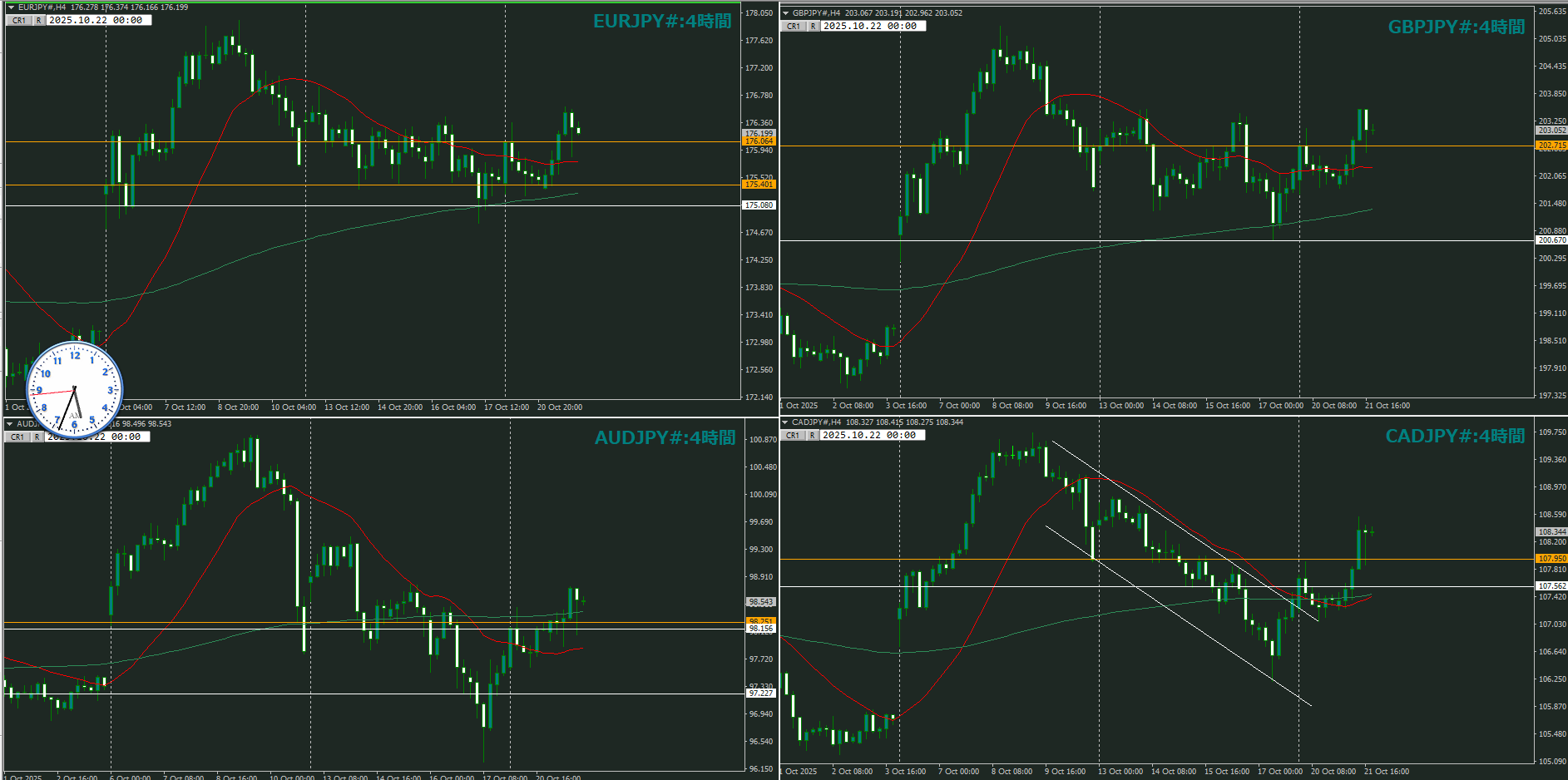Click the CR1 button on EURJPY chart
Image resolution: width=1568 pixels, height=780 pixels.
click(x=18, y=20)
